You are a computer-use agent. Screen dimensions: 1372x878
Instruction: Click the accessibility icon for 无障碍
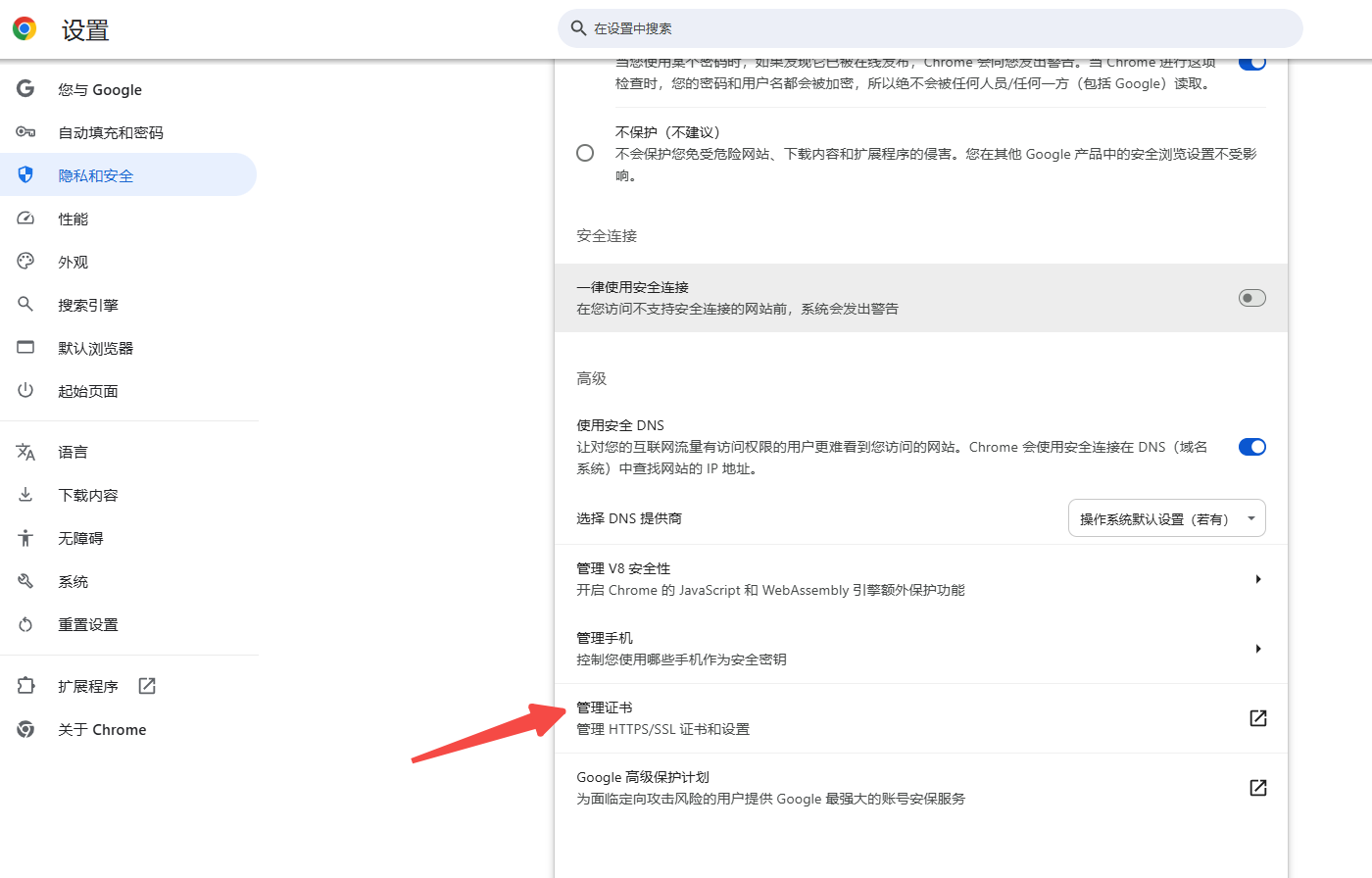tap(25, 538)
